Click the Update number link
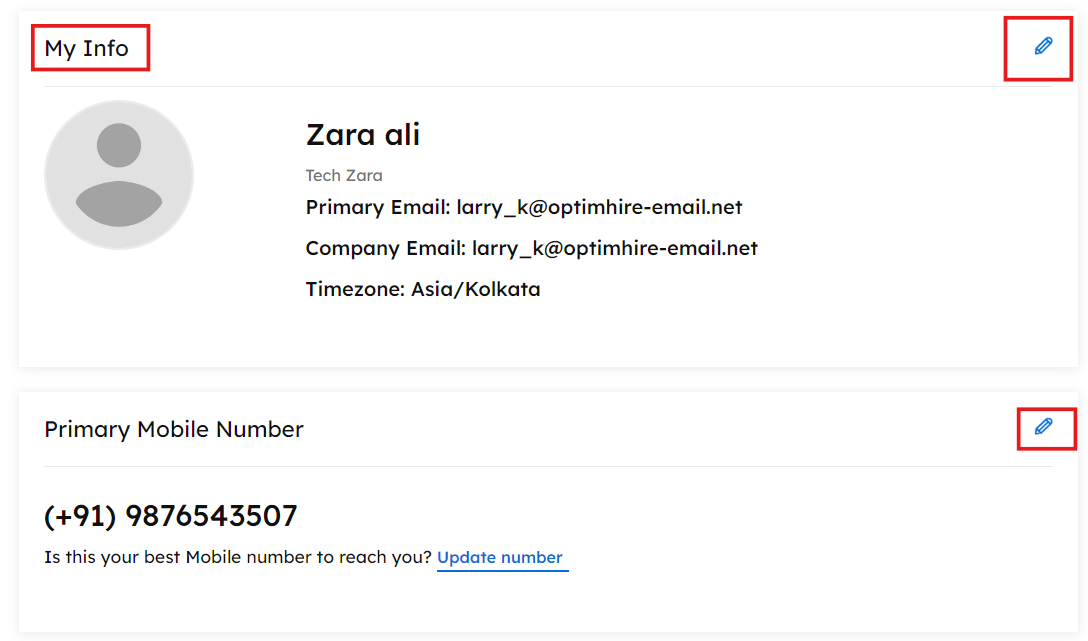Viewport: 1088px width, 641px height. coord(500,558)
